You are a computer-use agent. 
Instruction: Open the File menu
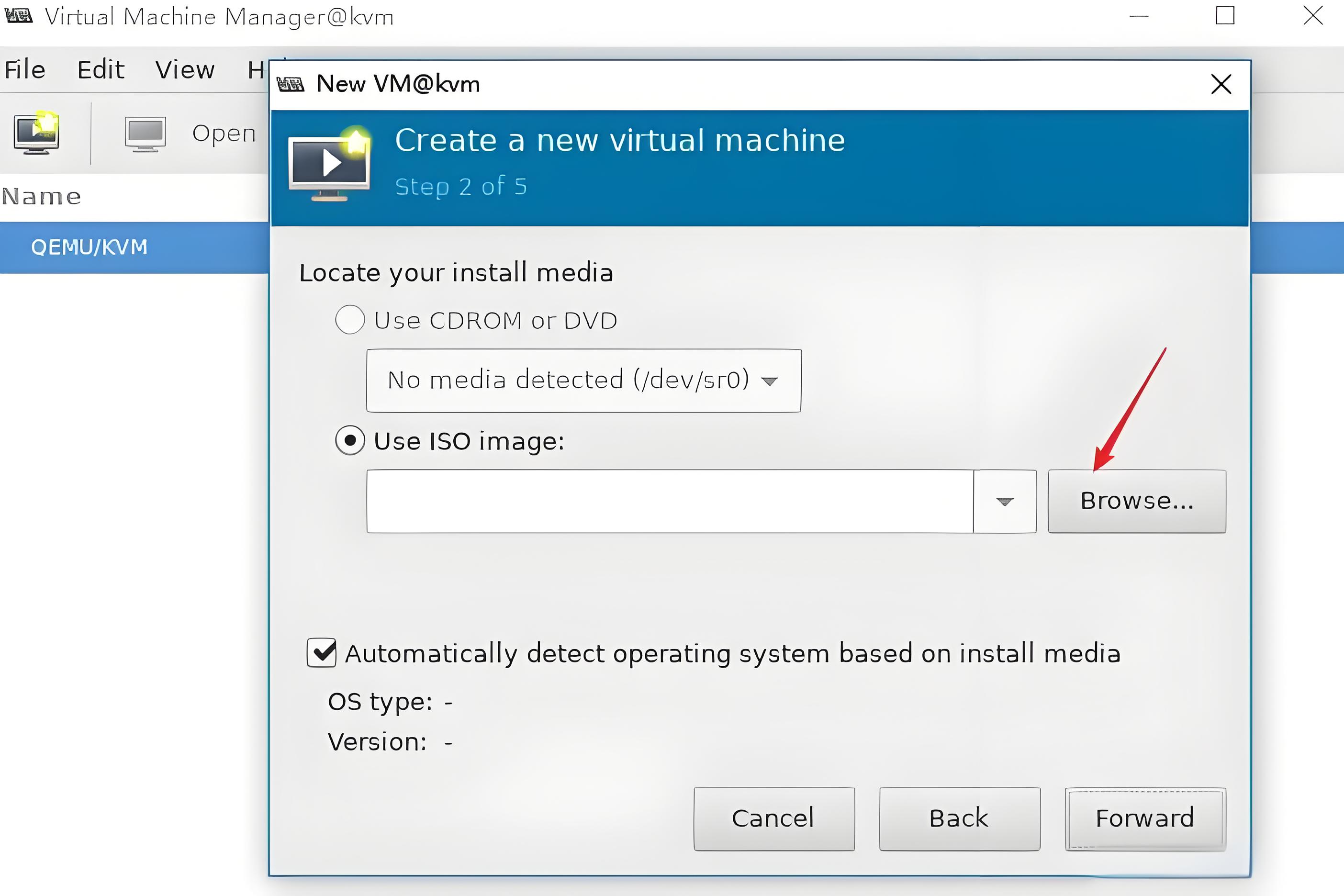click(x=24, y=70)
